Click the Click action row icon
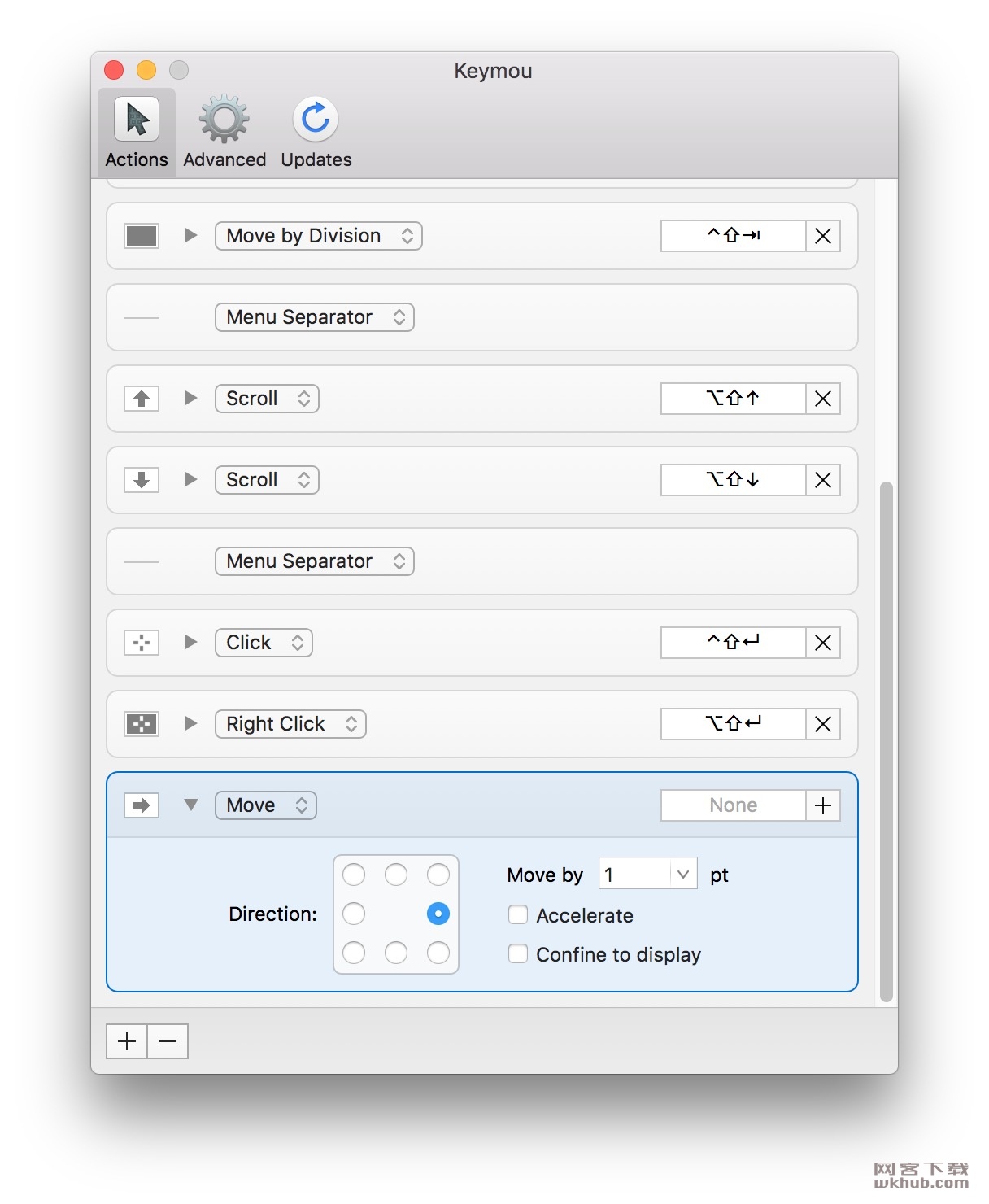 [142, 643]
